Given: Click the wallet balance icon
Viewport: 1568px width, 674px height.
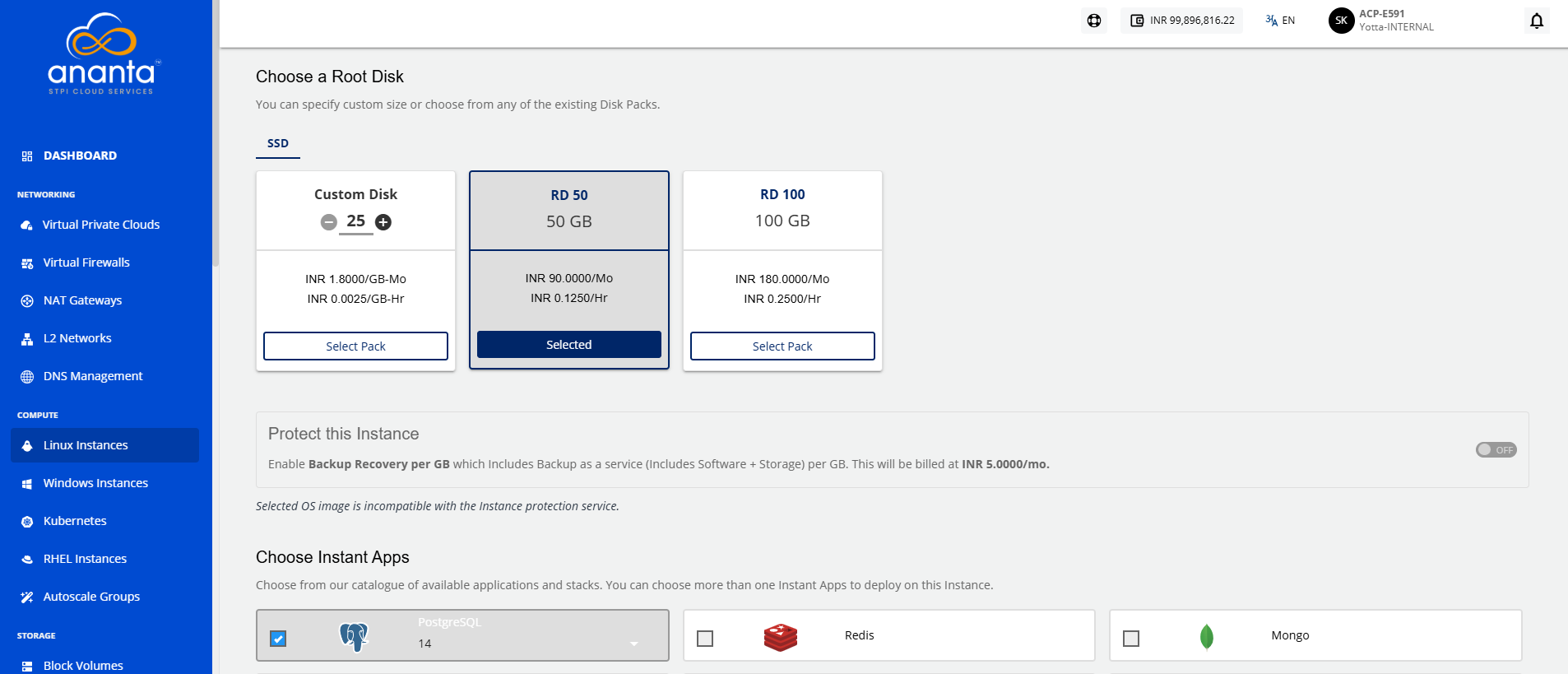Looking at the screenshot, I should point(1137,21).
